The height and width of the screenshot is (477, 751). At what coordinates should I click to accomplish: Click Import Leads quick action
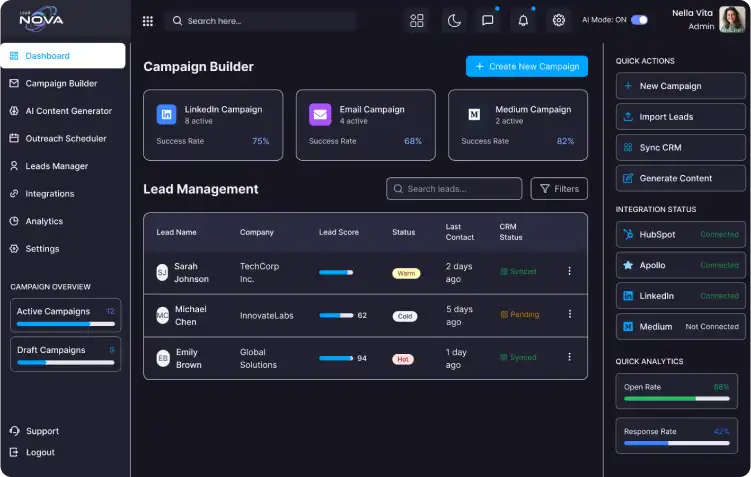click(681, 117)
